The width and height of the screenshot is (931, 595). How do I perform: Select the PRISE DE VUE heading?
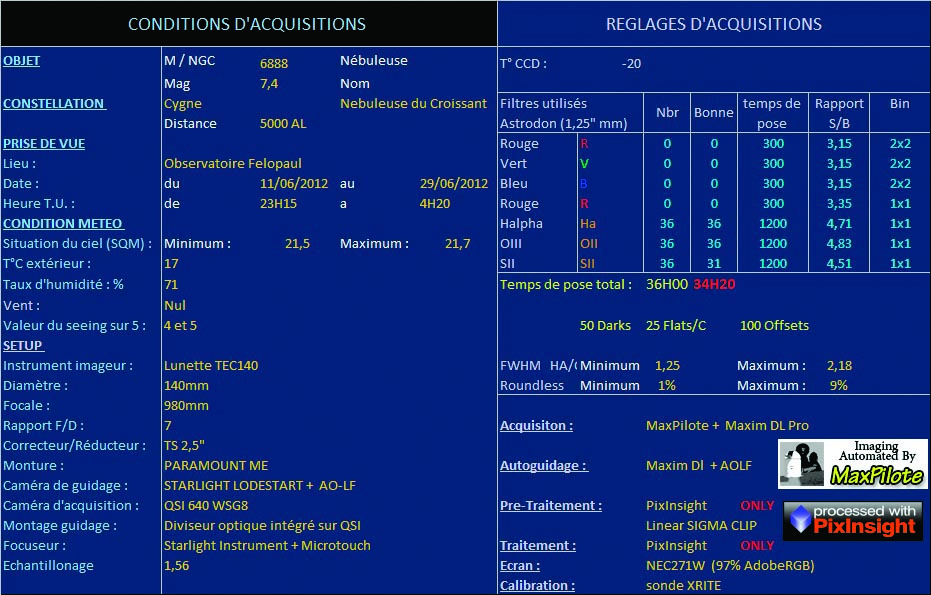coord(44,144)
